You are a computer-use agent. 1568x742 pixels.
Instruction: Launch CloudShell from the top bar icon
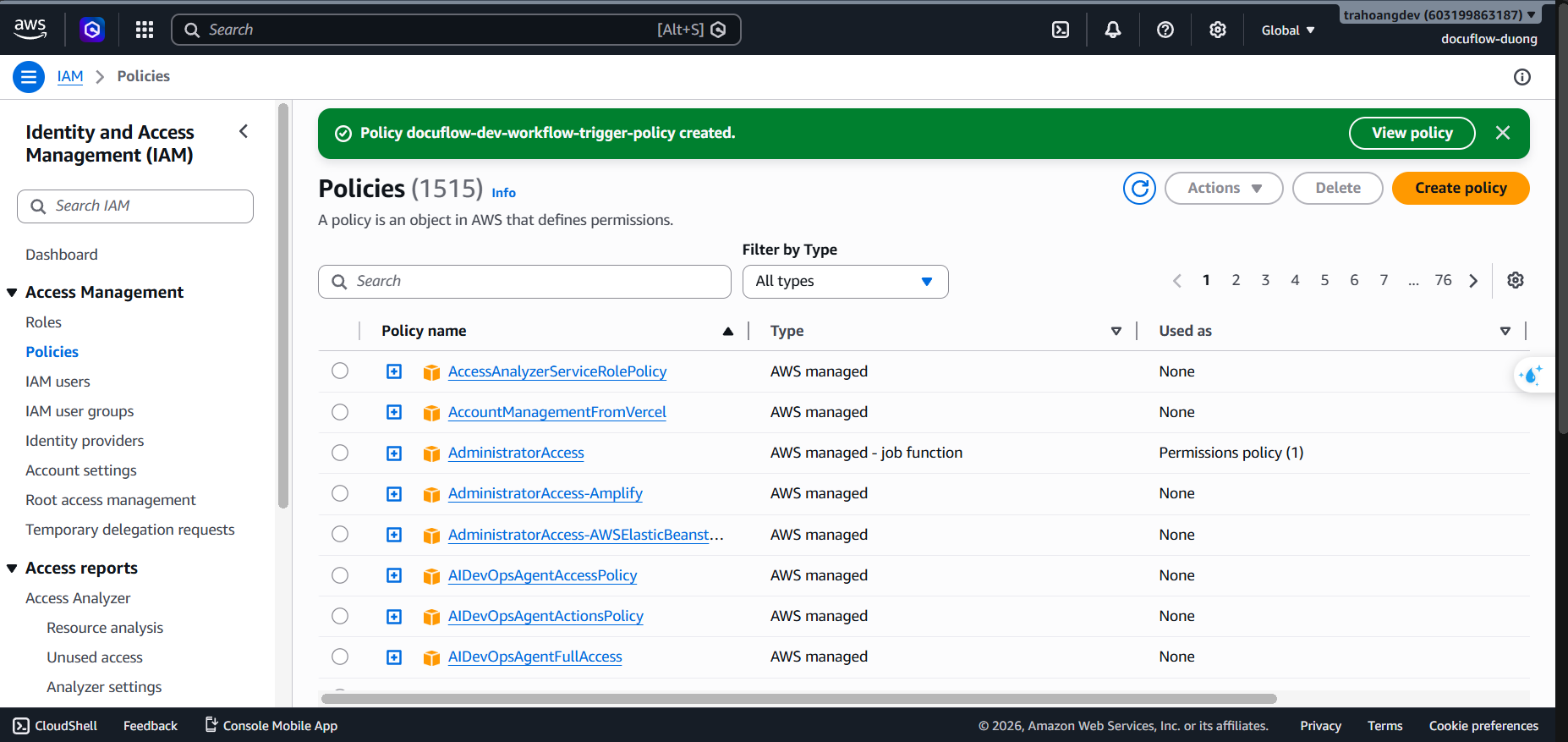(x=1061, y=30)
